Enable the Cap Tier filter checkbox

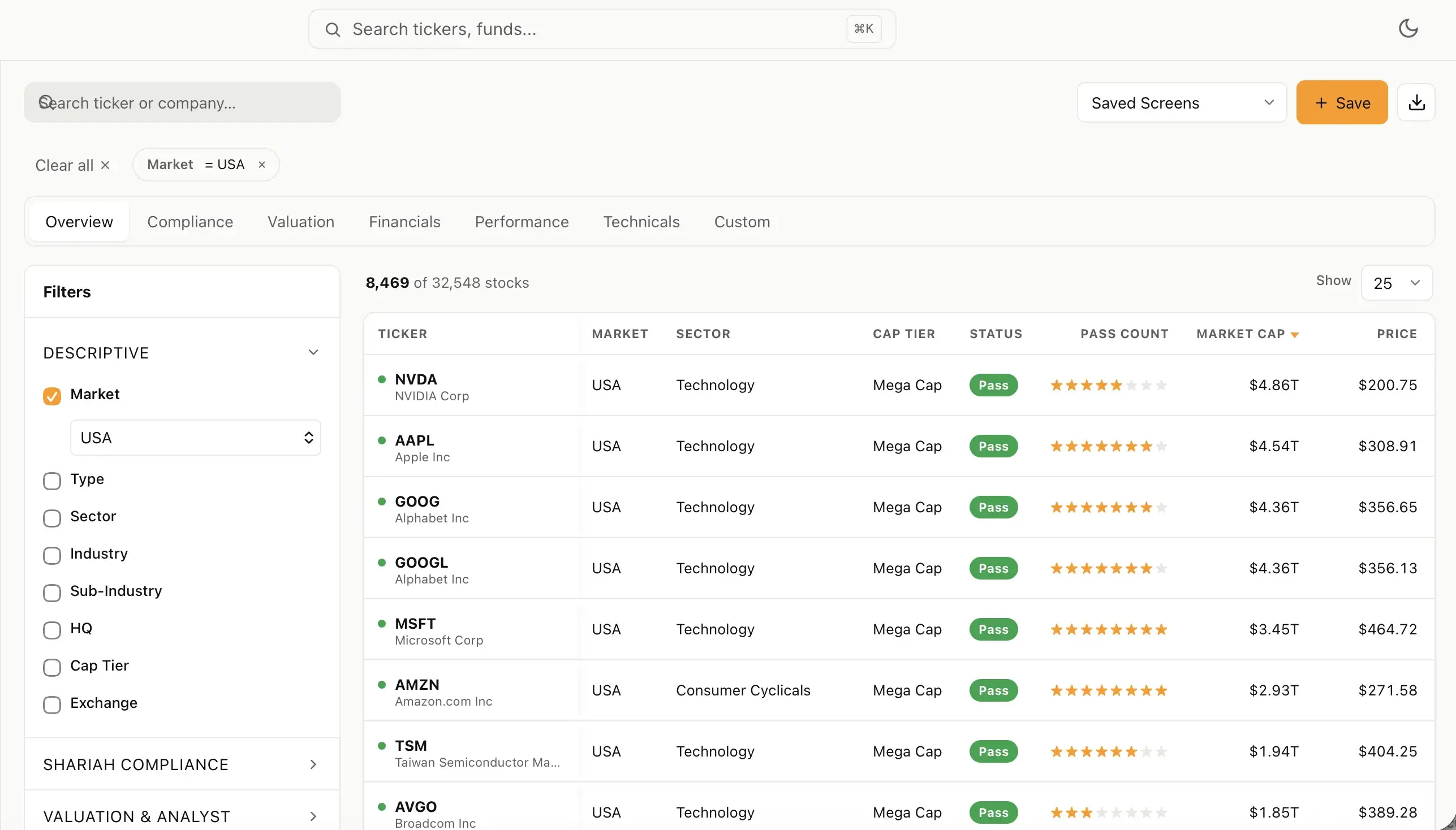52,667
